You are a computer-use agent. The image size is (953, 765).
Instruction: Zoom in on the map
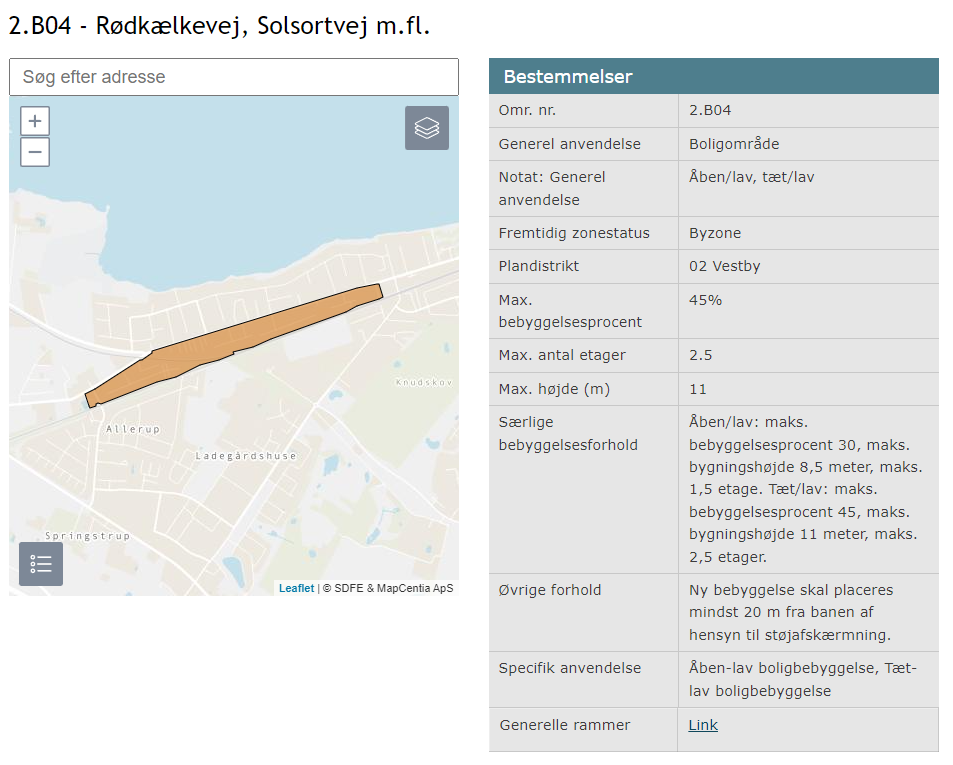coord(35,121)
